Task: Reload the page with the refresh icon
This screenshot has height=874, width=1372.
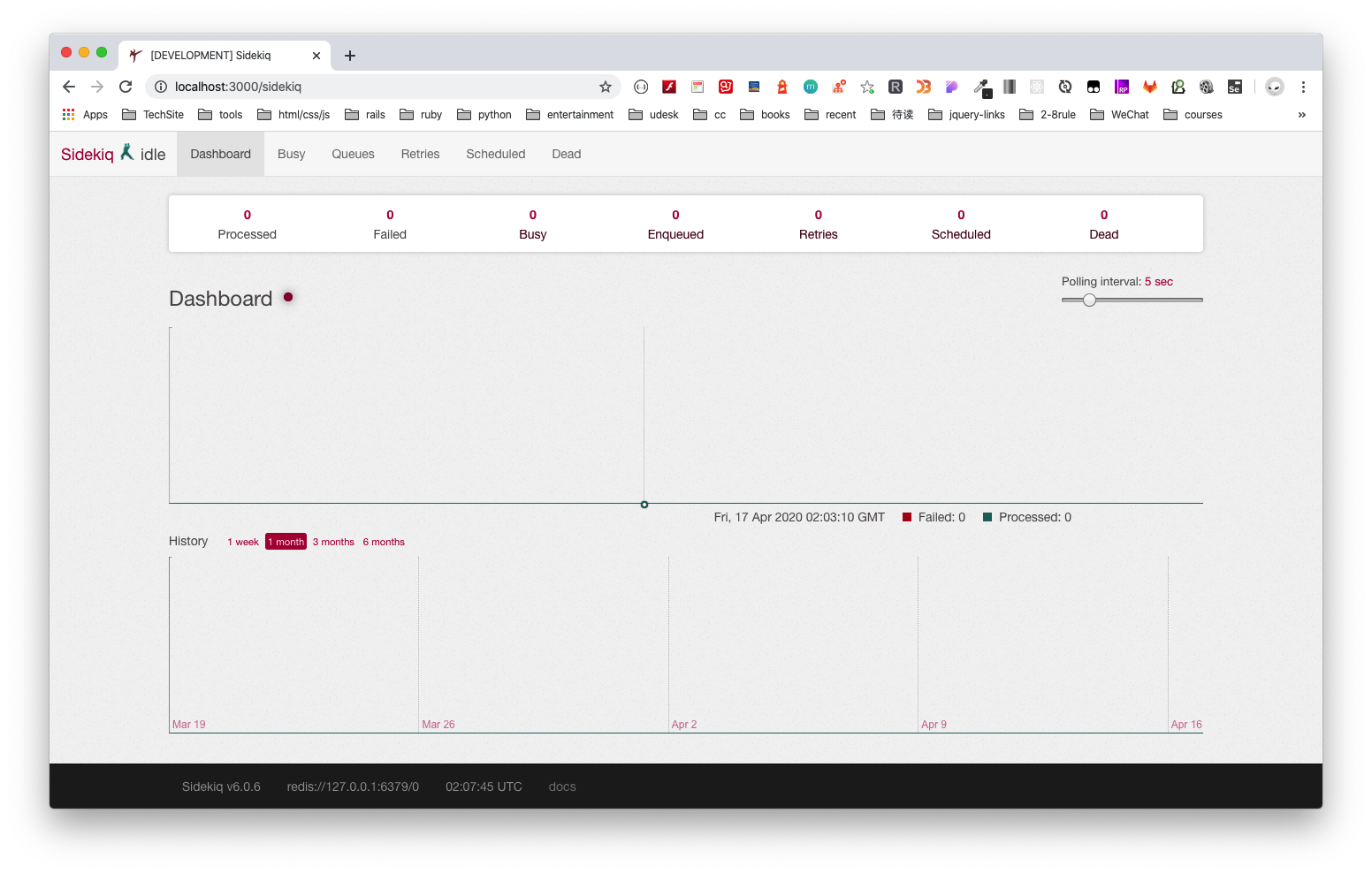Action: coord(125,87)
